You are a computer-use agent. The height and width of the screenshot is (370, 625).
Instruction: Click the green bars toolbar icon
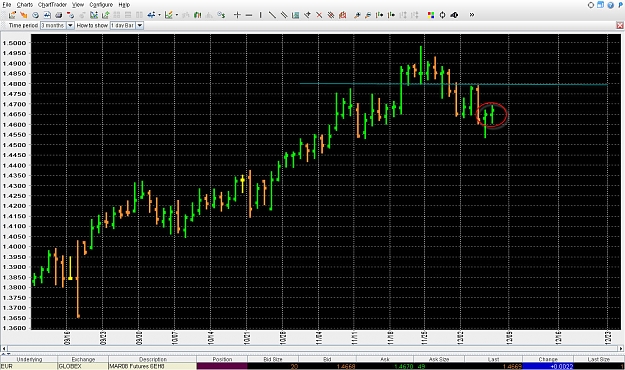pyautogui.click(x=197, y=15)
